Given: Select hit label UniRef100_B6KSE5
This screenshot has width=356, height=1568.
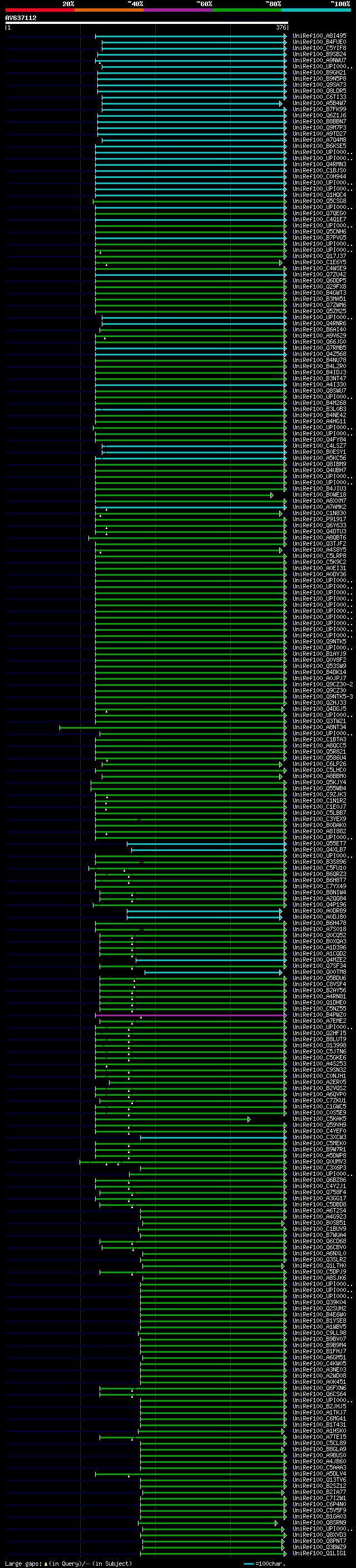Looking at the screenshot, I should (319, 146).
